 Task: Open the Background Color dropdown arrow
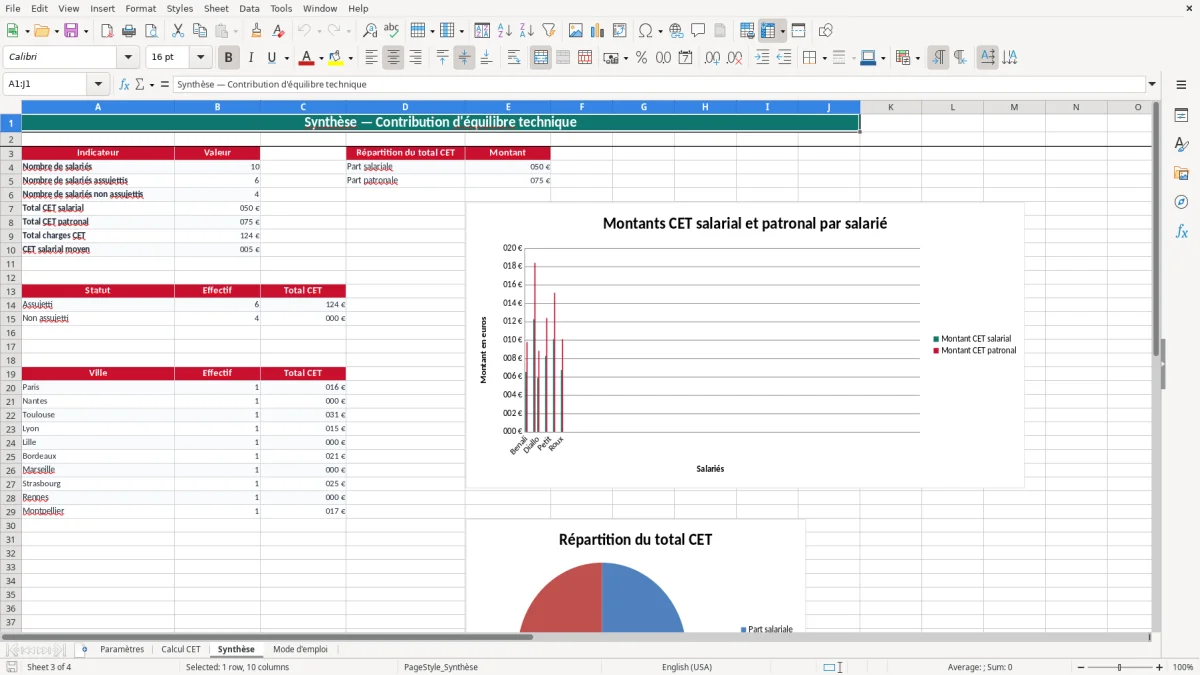pos(350,58)
